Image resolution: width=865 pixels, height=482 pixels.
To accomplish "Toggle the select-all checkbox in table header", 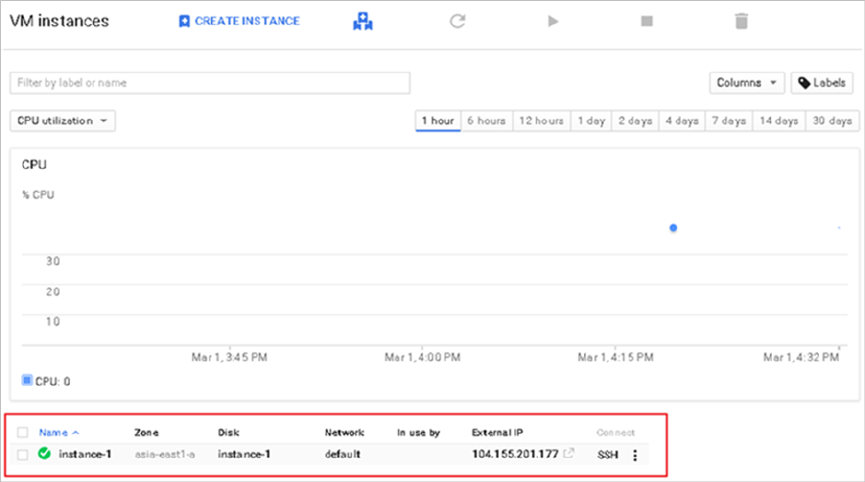I will tap(23, 432).
